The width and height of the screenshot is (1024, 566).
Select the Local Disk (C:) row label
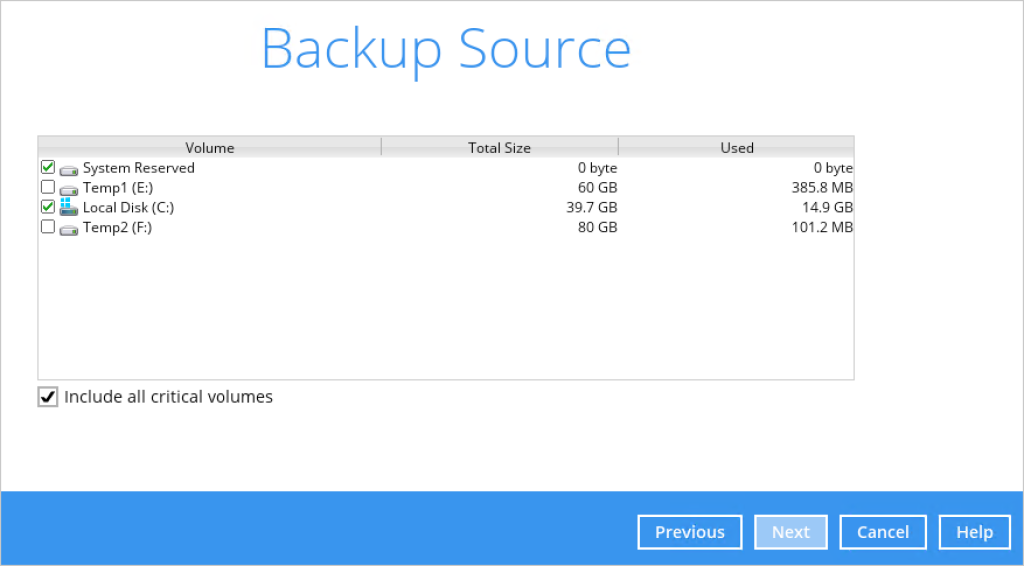(x=128, y=208)
